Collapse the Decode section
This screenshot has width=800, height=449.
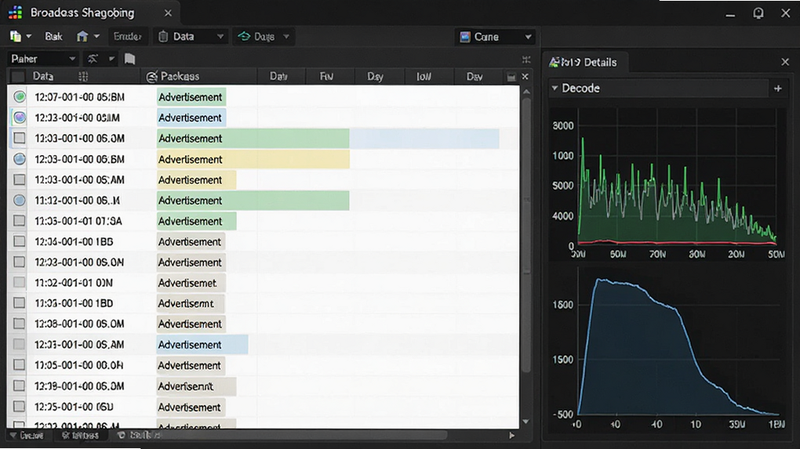tap(555, 88)
